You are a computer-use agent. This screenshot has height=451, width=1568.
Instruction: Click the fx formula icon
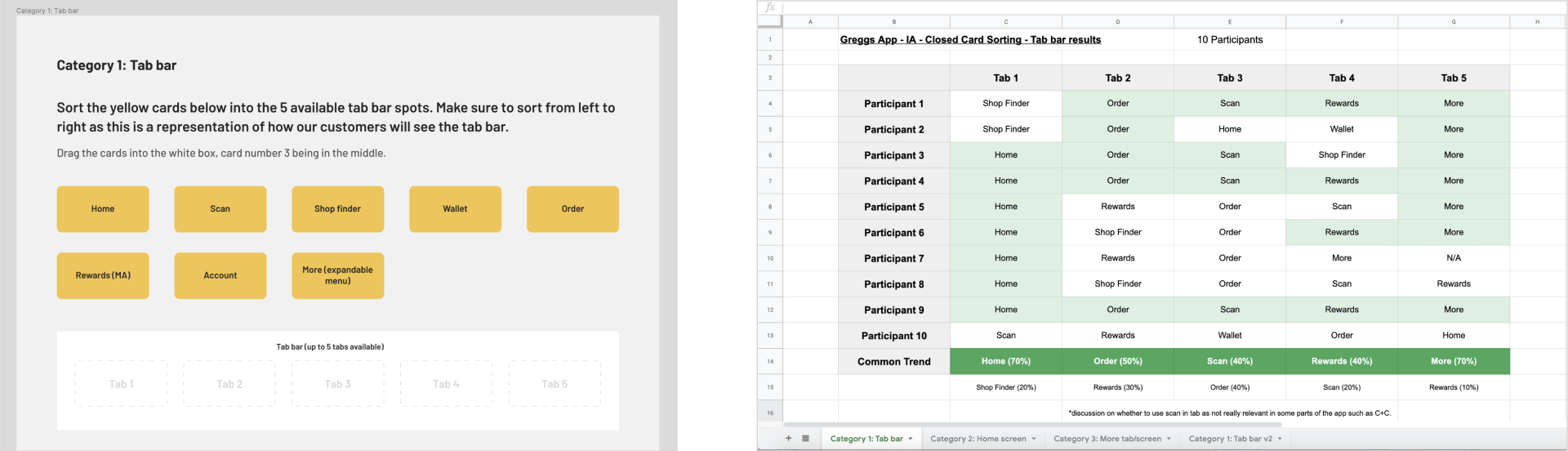pyautogui.click(x=769, y=7)
